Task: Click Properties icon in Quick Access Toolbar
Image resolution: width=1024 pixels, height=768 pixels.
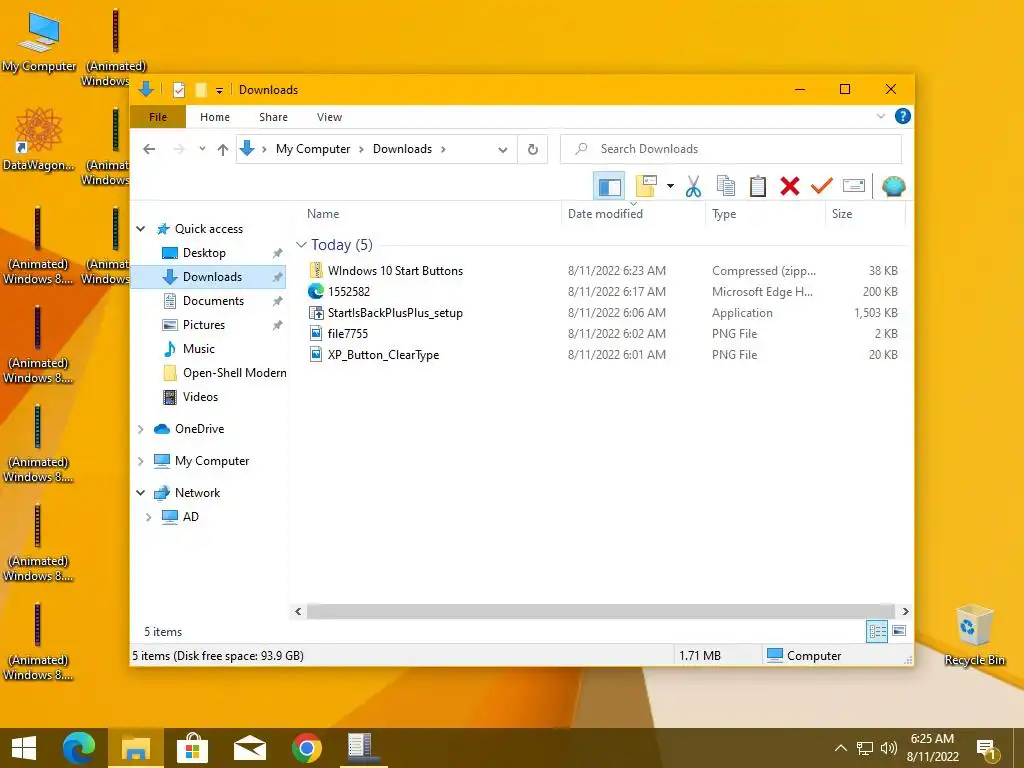Action: [179, 90]
